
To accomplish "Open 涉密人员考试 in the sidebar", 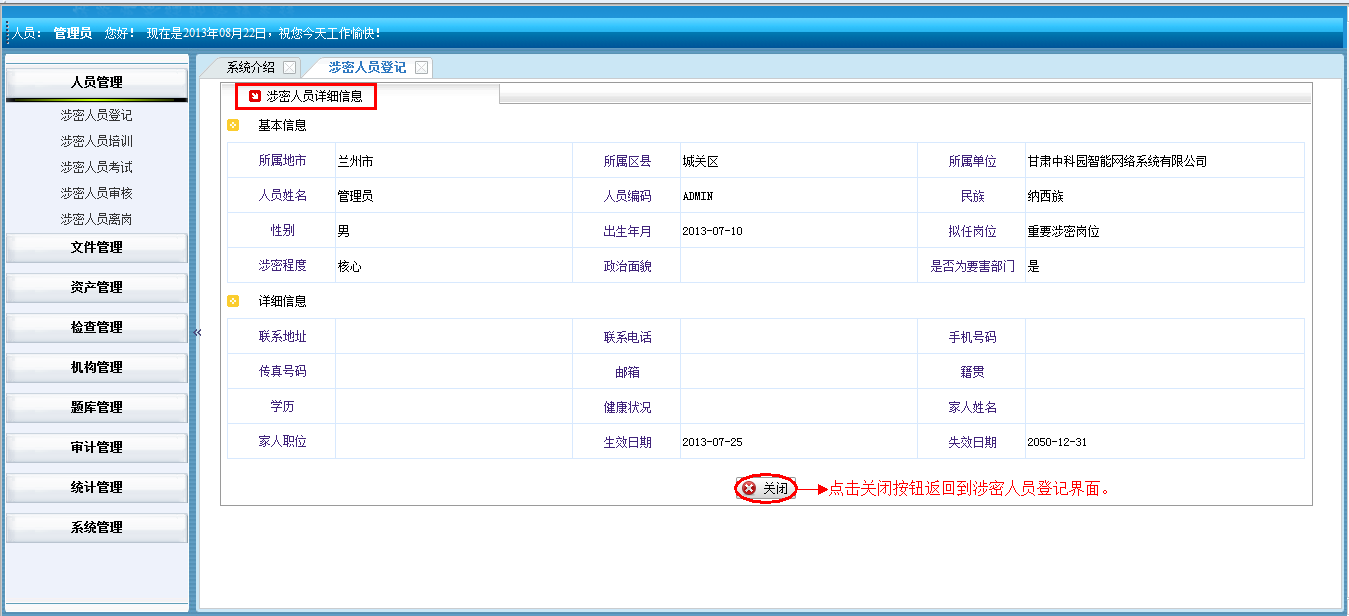I will click(x=97, y=167).
